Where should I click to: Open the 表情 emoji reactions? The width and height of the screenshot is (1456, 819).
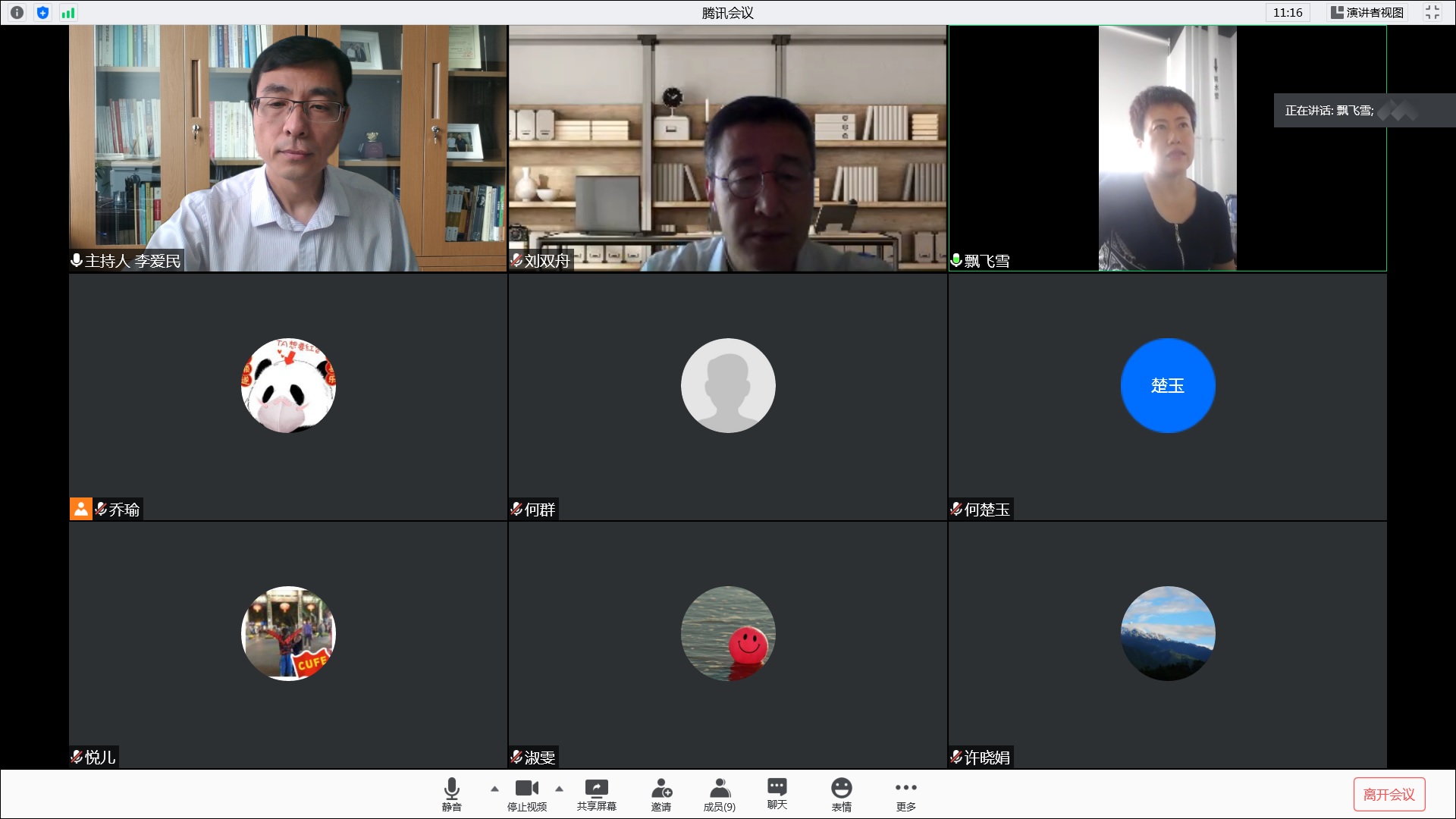click(x=841, y=793)
